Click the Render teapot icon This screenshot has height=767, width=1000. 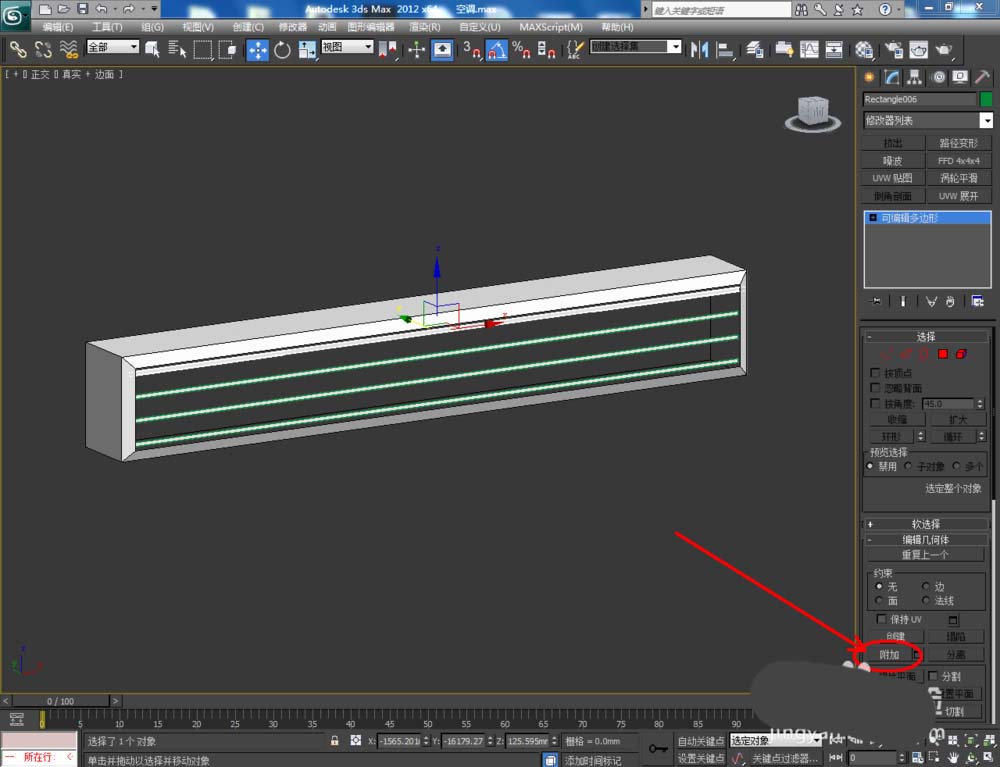(x=944, y=50)
